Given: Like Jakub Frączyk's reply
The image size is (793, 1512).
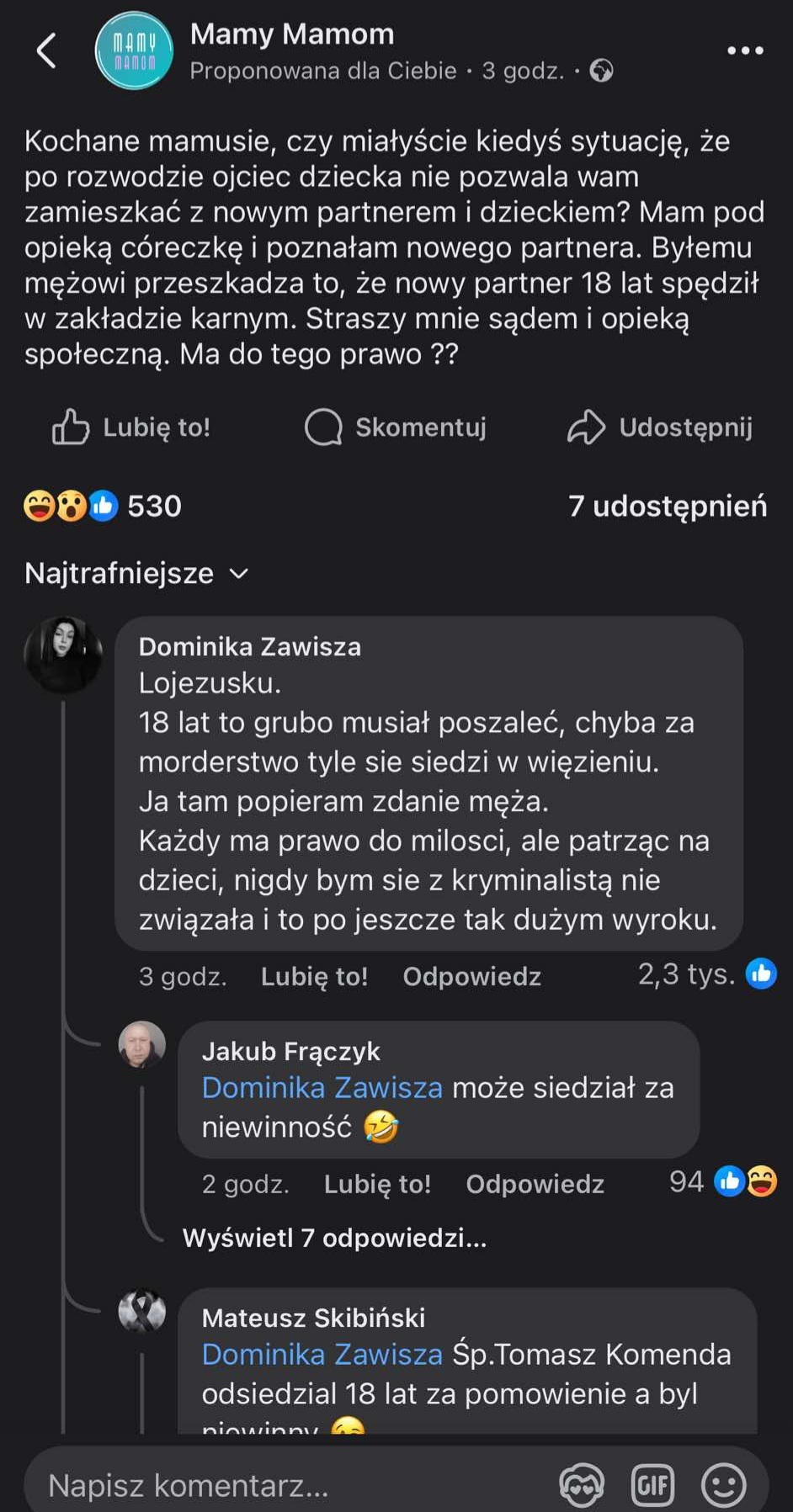Looking at the screenshot, I should tap(377, 1184).
